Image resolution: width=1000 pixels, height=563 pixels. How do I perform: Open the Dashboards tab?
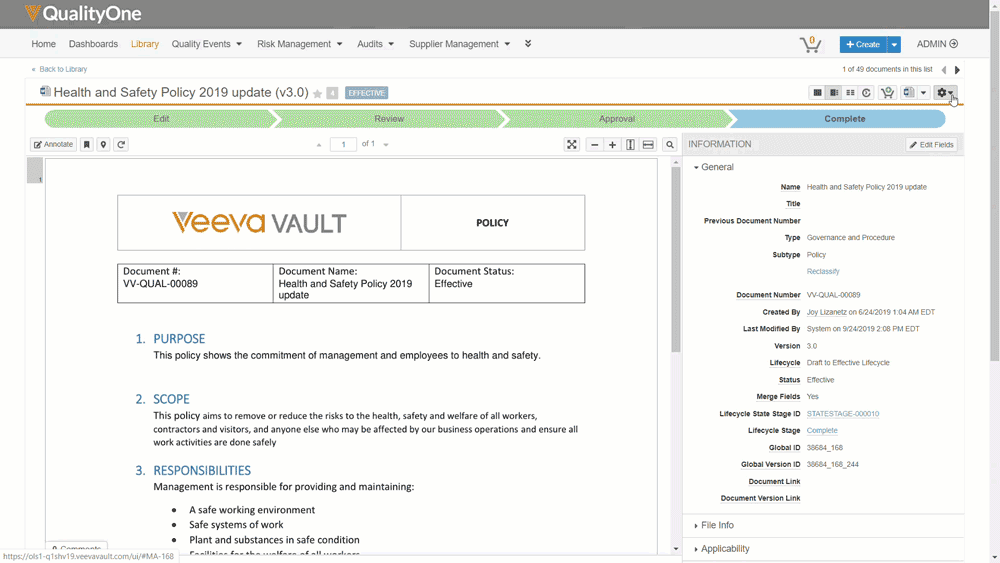point(93,44)
